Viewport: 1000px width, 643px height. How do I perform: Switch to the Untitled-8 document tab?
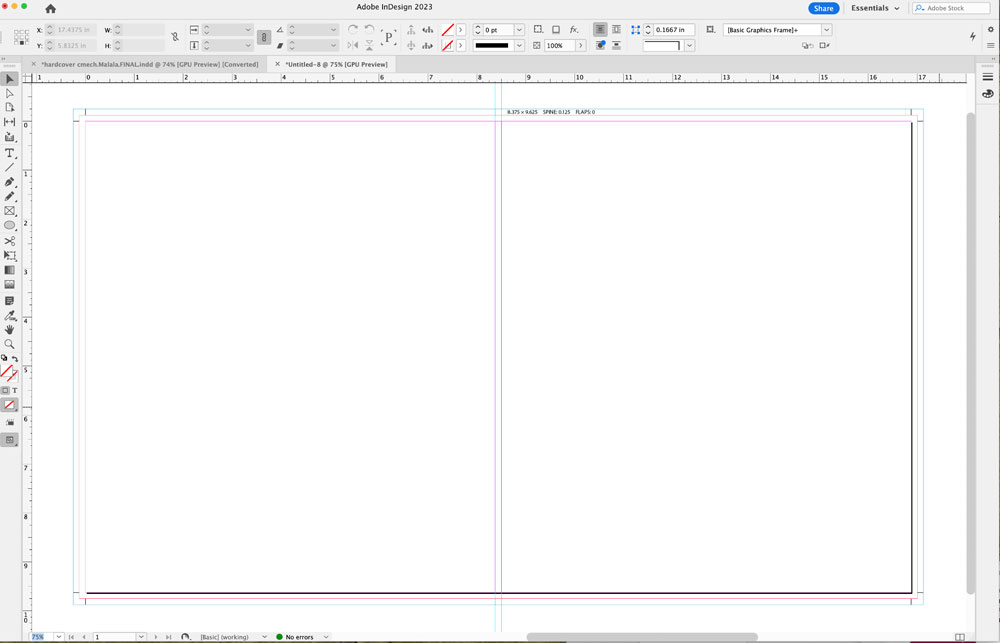336,64
